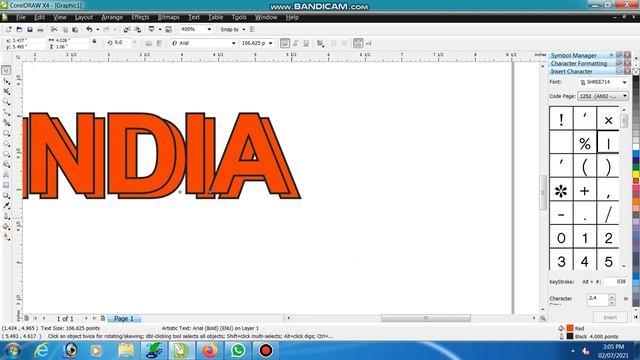Viewport: 640px width, 360px height.
Task: Click the Black outline color indicator
Action: 570,336
